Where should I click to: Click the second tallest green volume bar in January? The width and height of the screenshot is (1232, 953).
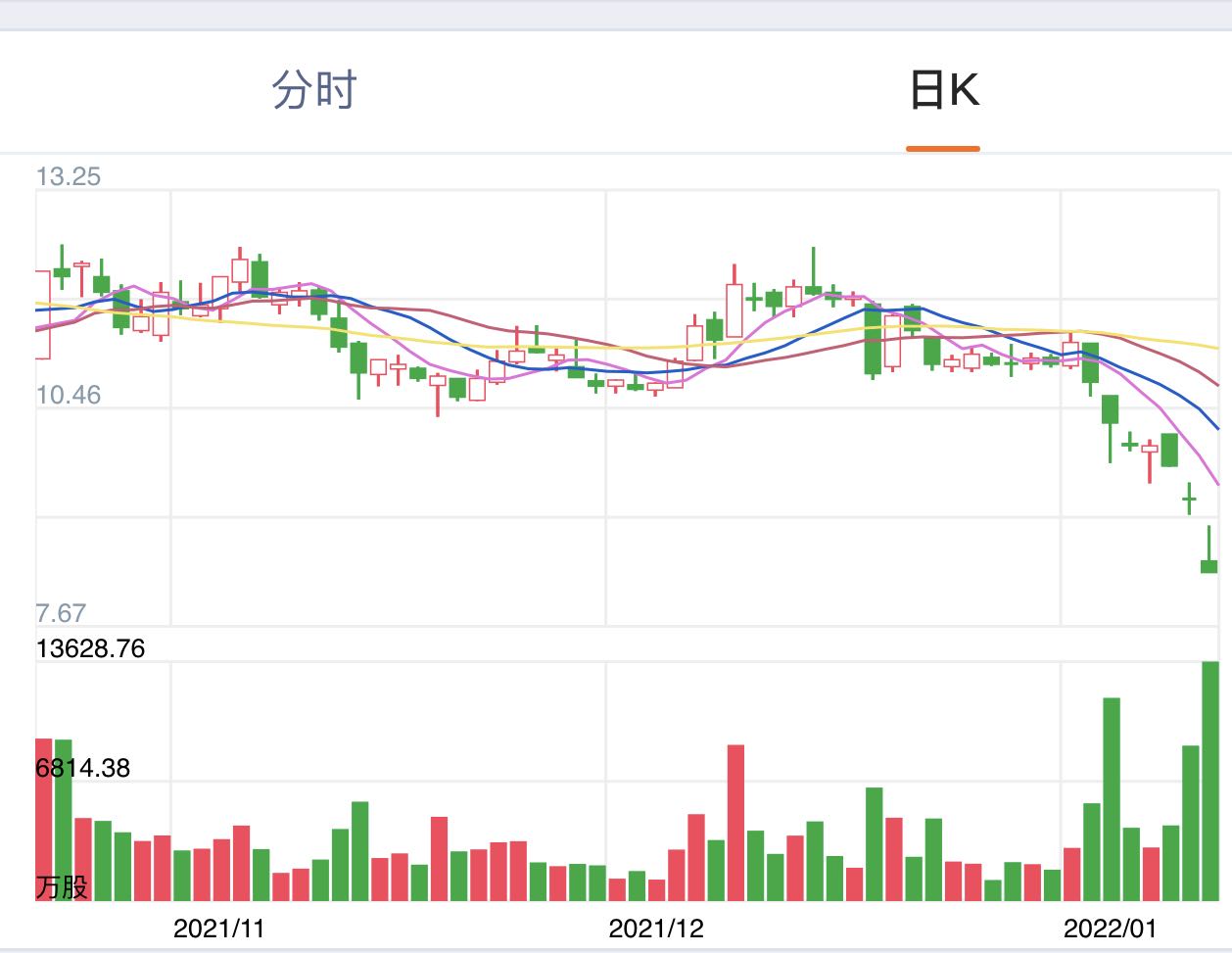tap(1111, 799)
